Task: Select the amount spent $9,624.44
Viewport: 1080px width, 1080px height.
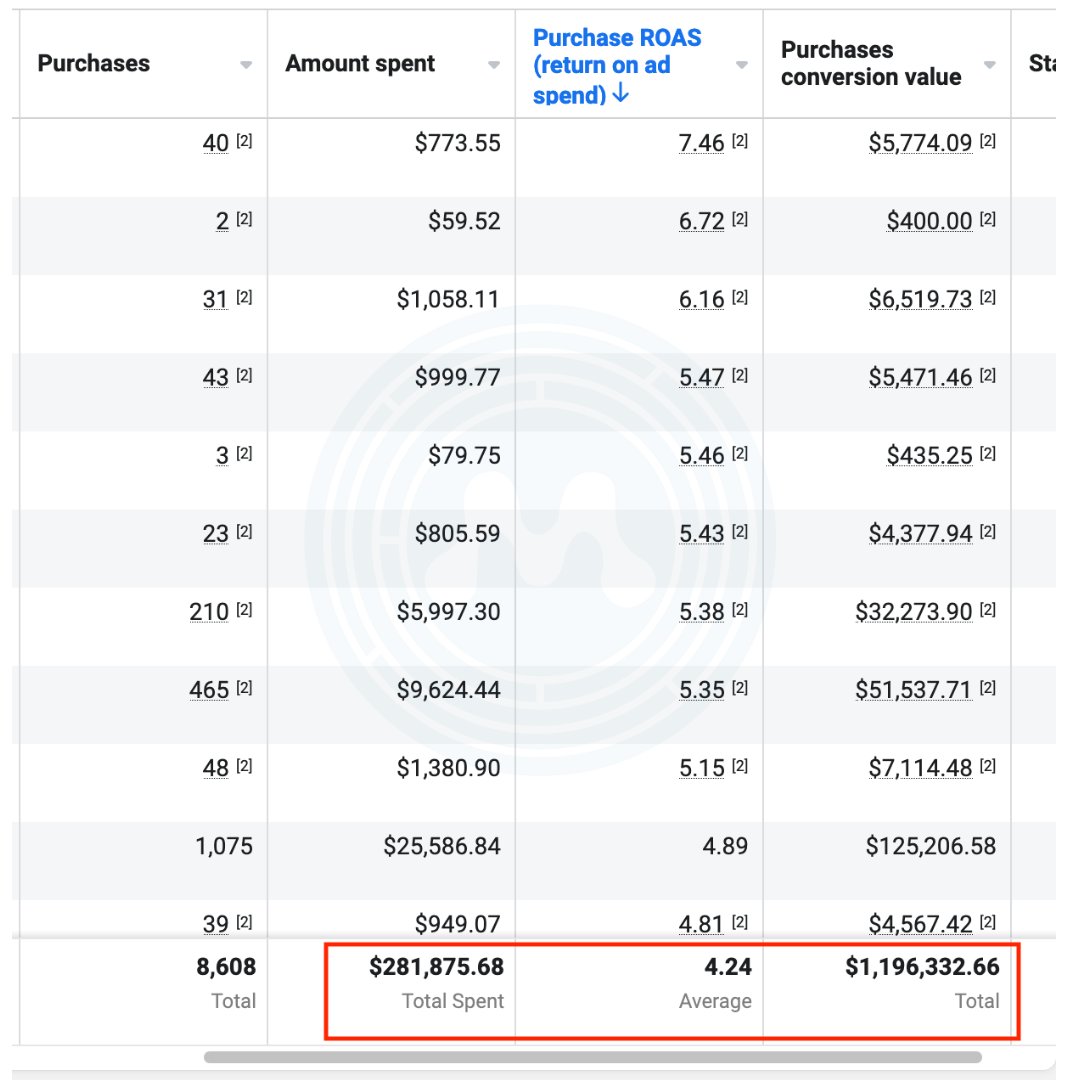Action: coord(448,689)
